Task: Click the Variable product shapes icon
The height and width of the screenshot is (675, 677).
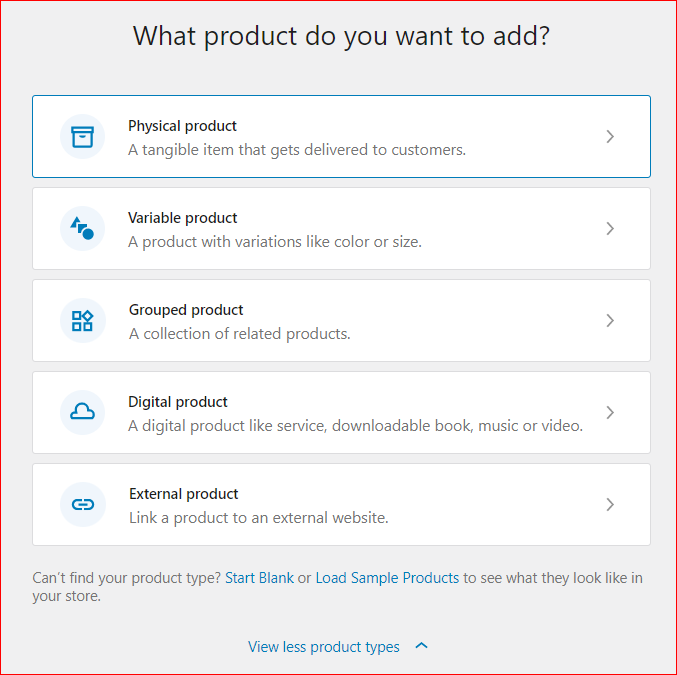Action: (82, 229)
